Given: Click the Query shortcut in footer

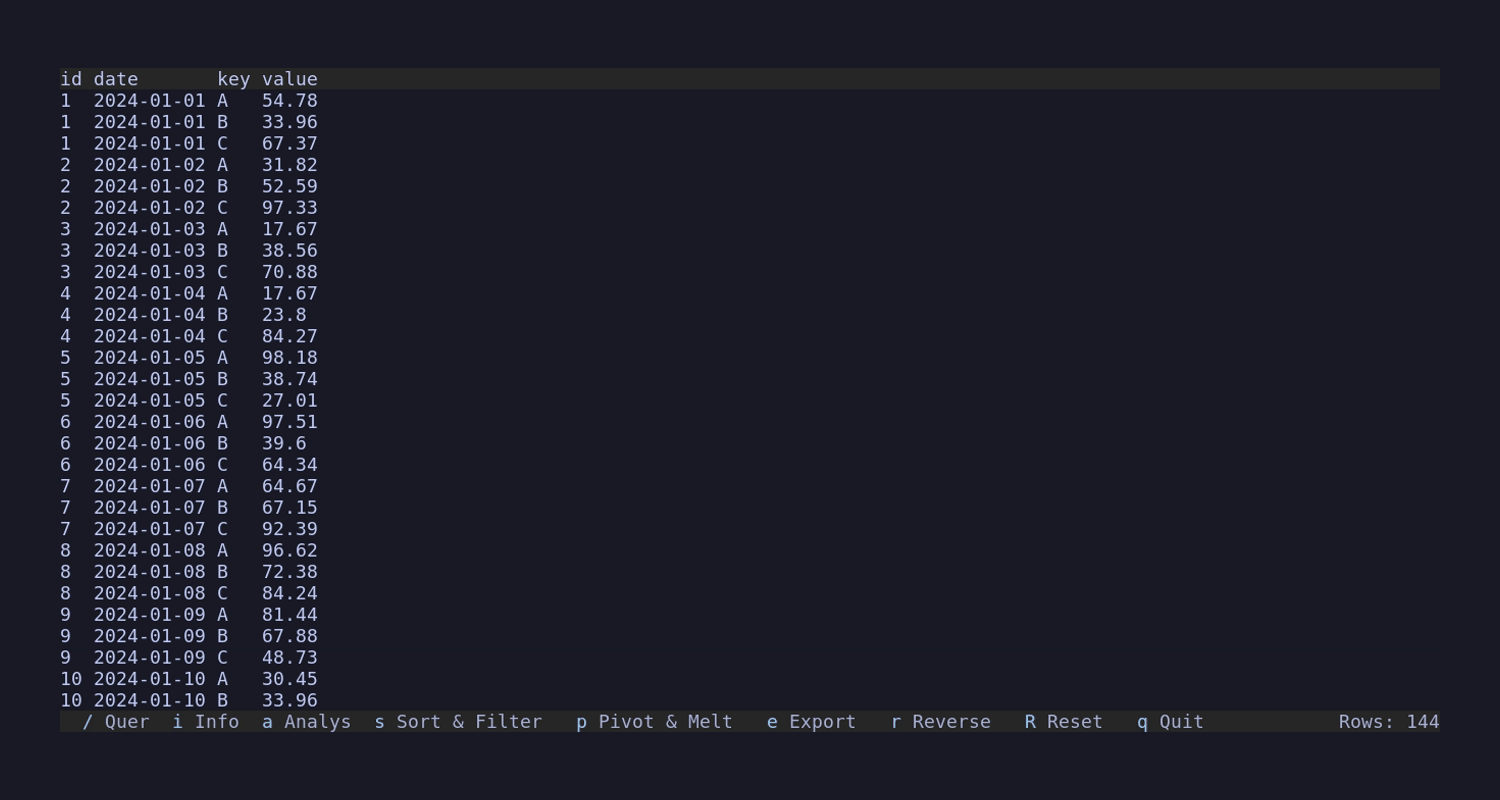Looking at the screenshot, I should tap(116, 722).
